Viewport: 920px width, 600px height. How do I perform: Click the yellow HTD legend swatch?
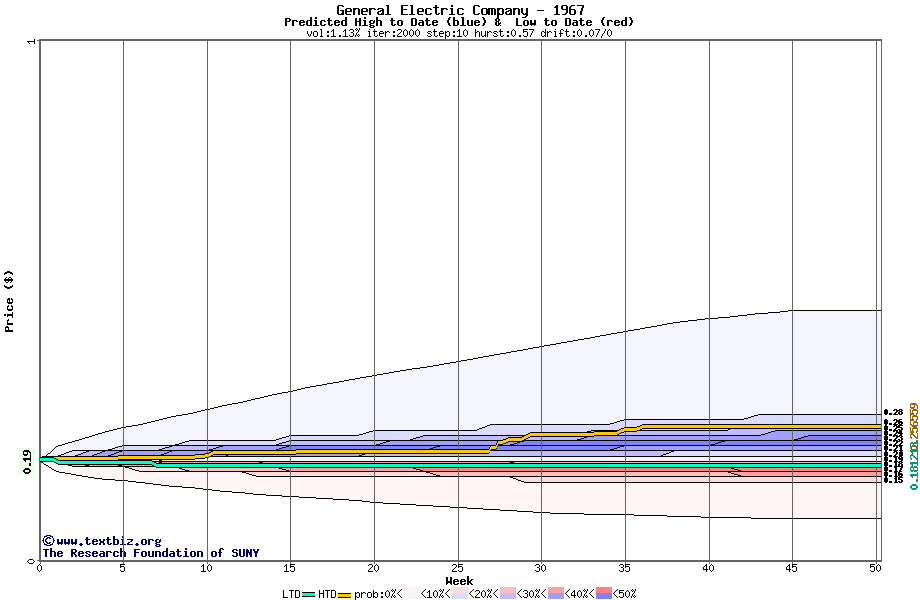(x=345, y=594)
